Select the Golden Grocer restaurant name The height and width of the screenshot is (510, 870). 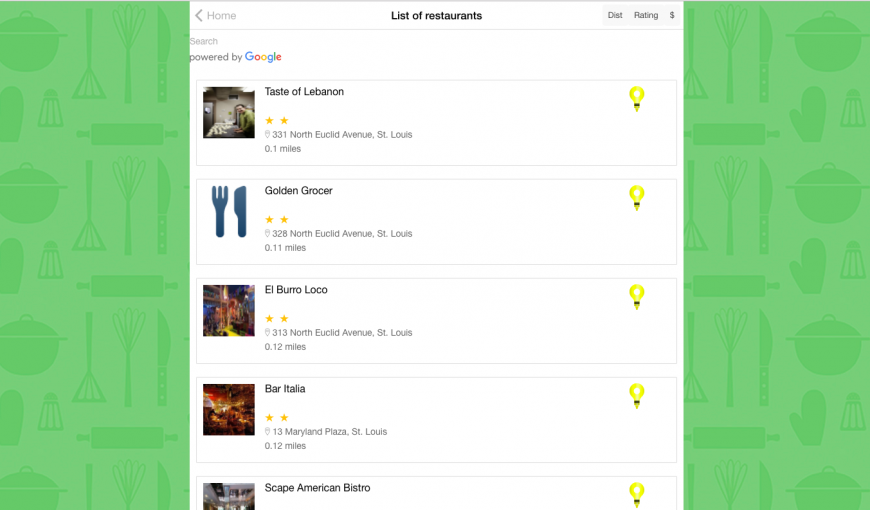(x=299, y=190)
